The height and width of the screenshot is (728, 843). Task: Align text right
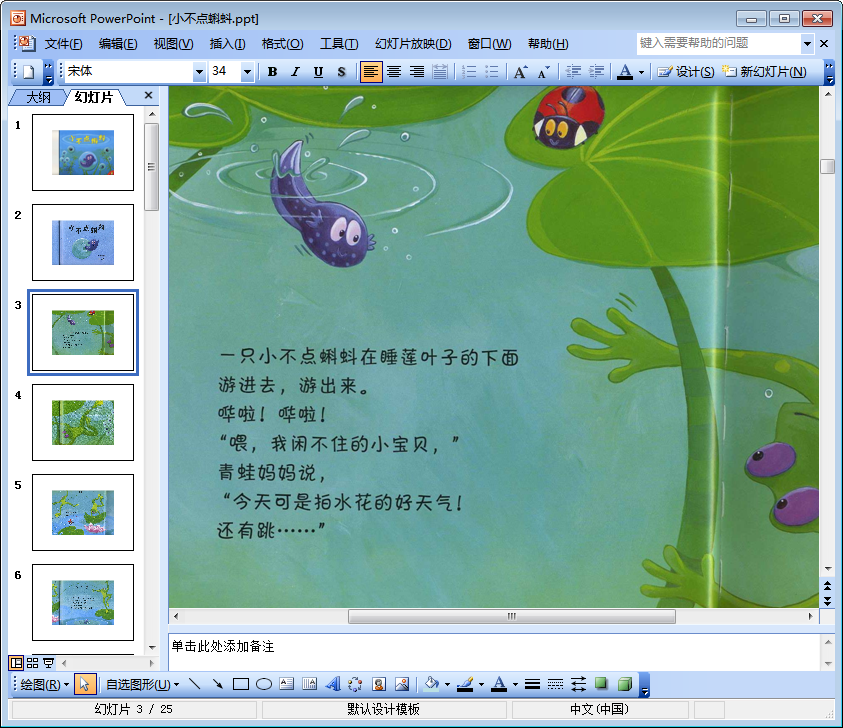417,72
